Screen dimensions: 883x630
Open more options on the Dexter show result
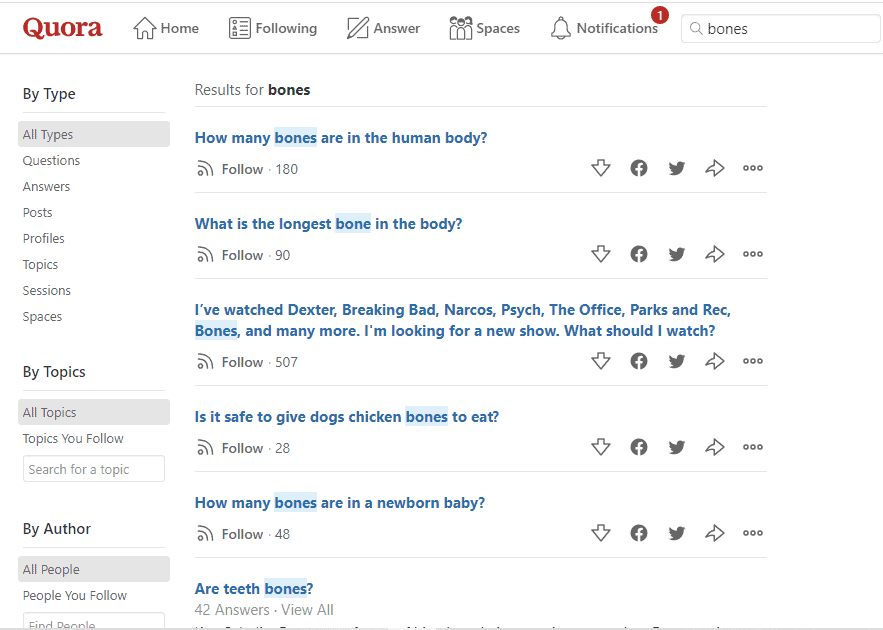pos(753,361)
